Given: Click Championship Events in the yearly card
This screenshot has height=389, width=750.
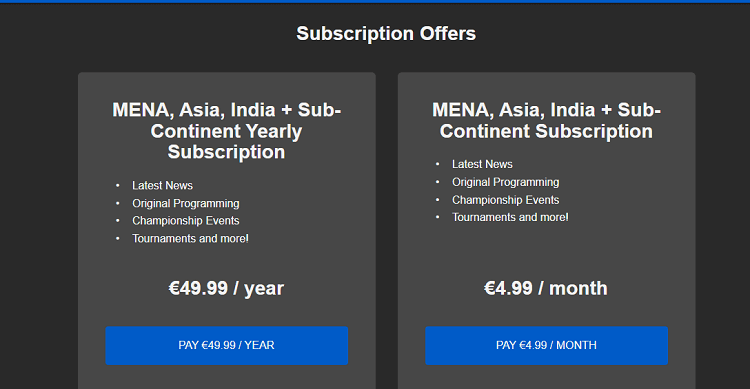Looking at the screenshot, I should point(186,221).
